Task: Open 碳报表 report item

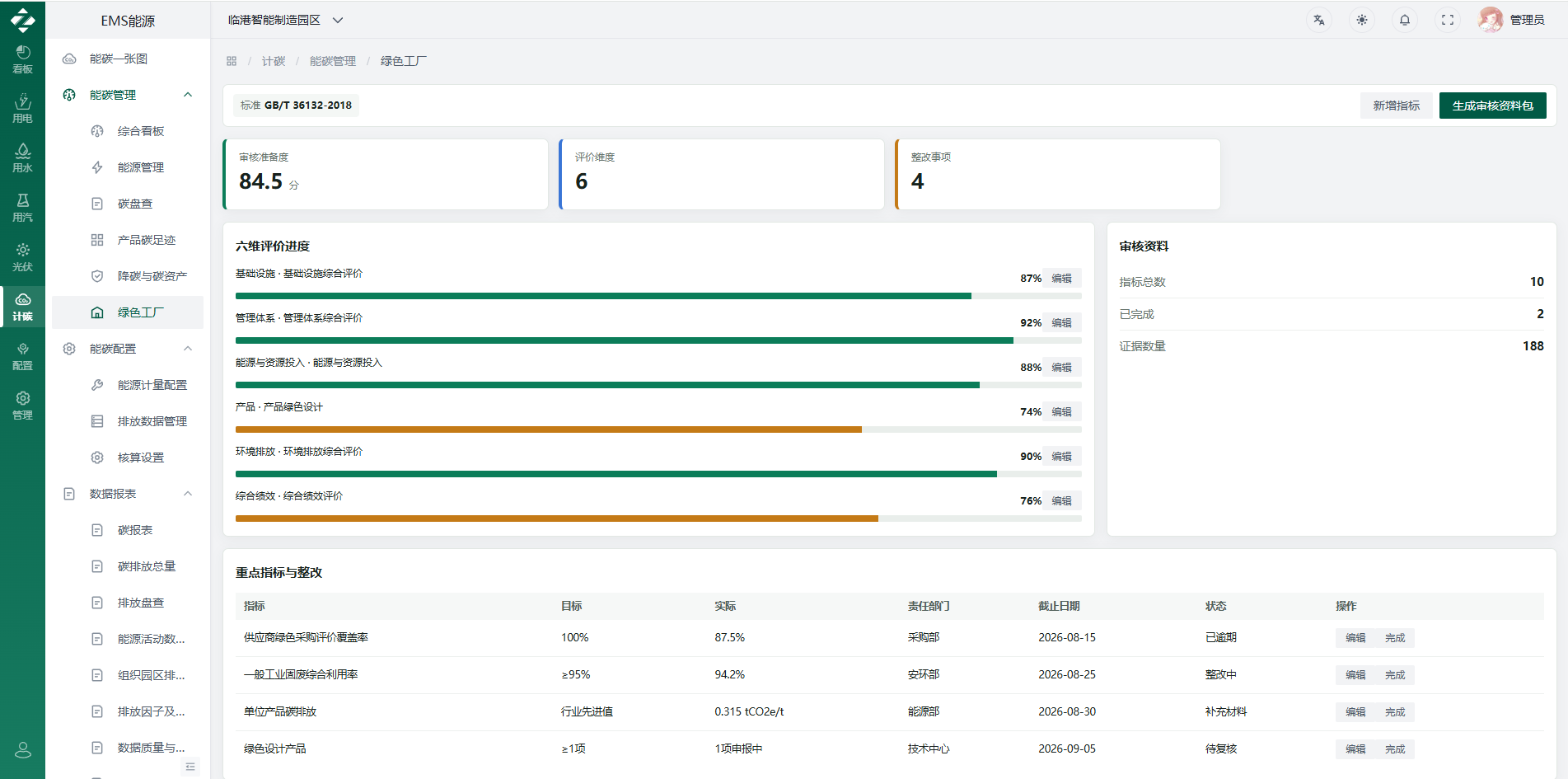Action: [128, 530]
